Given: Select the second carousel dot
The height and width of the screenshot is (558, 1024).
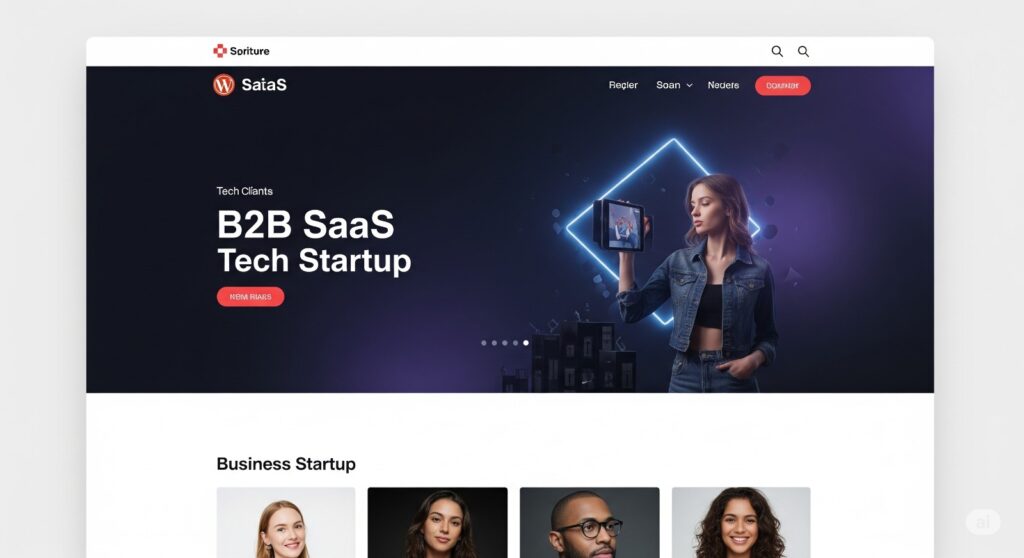Looking at the screenshot, I should (494, 342).
